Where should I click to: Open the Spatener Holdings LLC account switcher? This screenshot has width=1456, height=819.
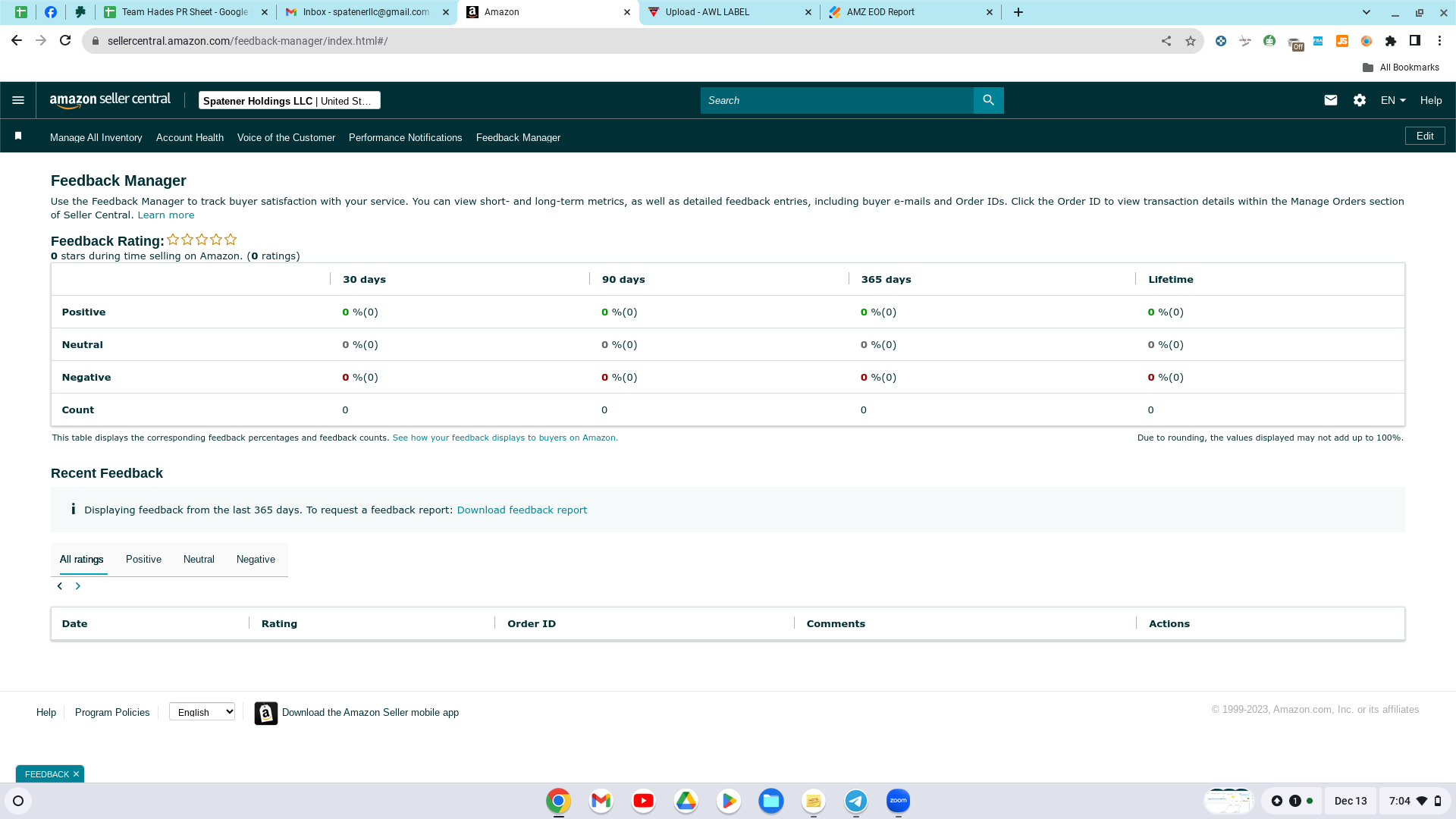pyautogui.click(x=289, y=101)
